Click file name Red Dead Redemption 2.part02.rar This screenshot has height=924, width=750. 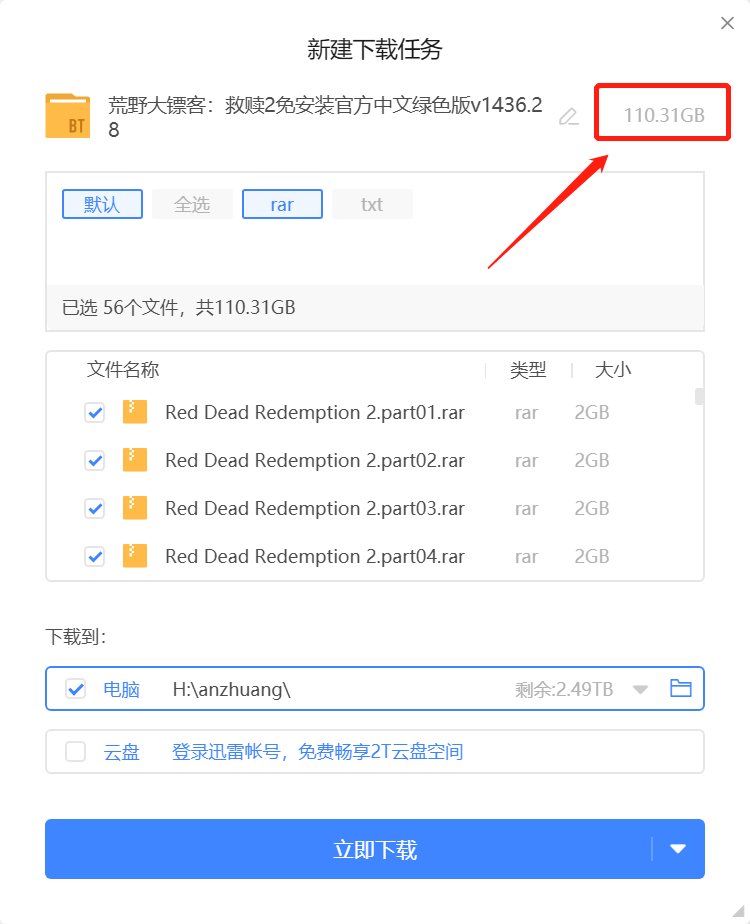point(315,460)
